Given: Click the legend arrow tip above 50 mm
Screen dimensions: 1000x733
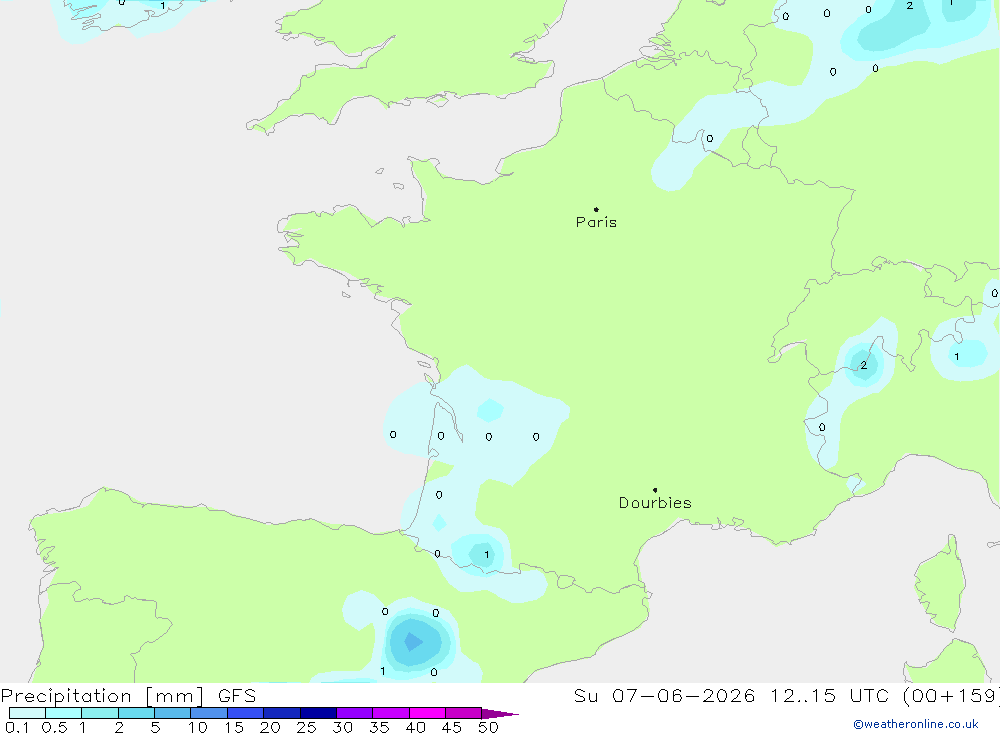Looking at the screenshot, I should coord(500,713).
